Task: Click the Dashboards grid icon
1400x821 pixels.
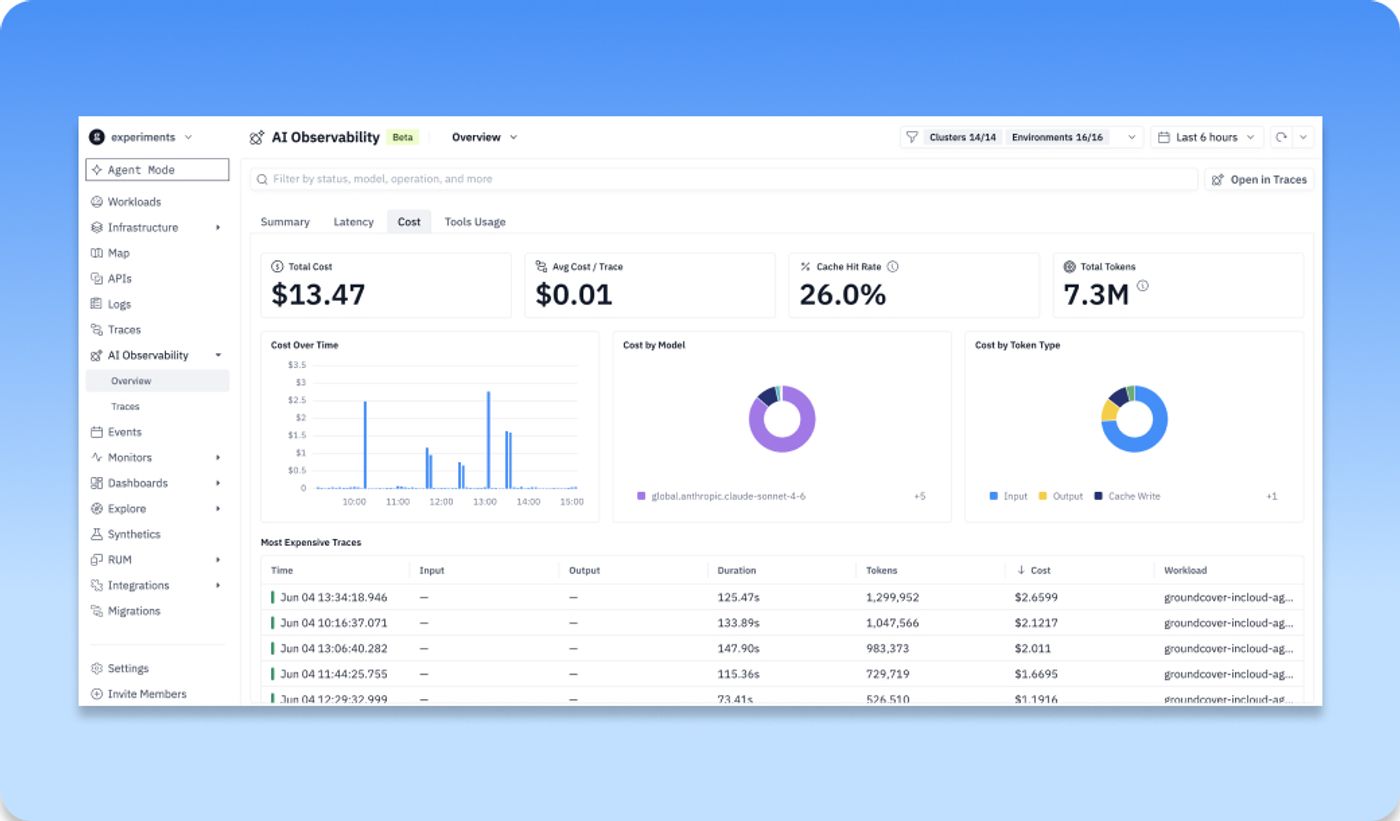Action: click(97, 483)
